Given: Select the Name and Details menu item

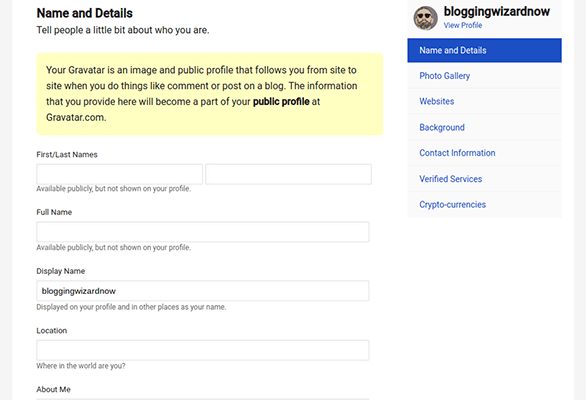Looking at the screenshot, I should click(x=484, y=50).
